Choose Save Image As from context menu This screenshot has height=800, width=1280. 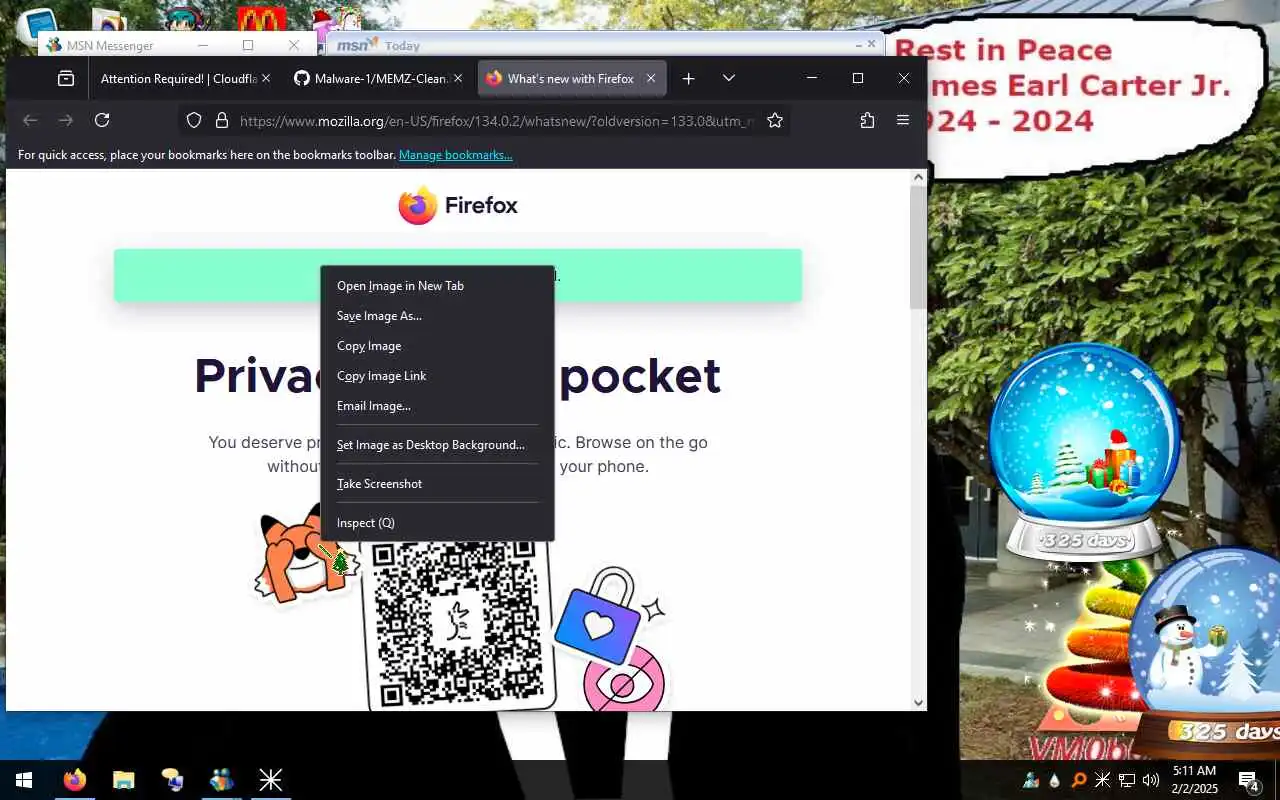tap(437, 316)
